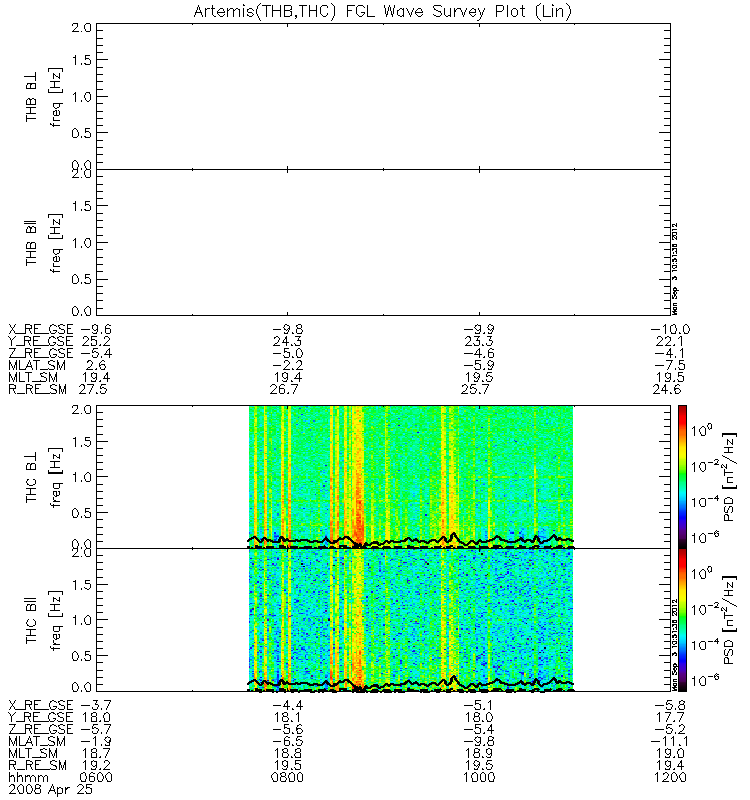Click the THB radial distance value '25.7'
Screen dimensions: 750x800
(475, 389)
